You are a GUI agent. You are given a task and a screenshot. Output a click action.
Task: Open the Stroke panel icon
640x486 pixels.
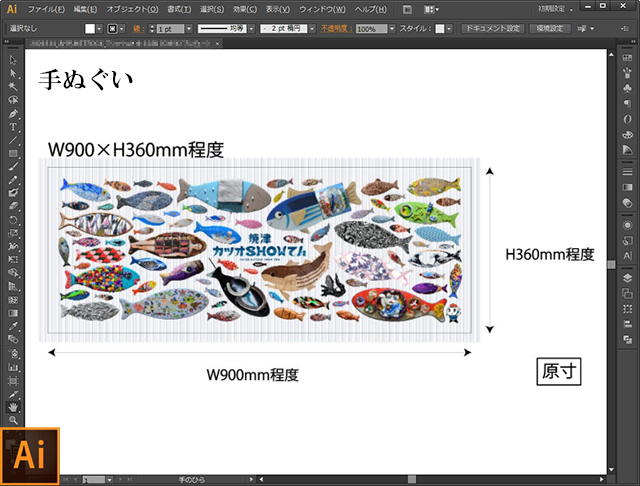pos(627,173)
